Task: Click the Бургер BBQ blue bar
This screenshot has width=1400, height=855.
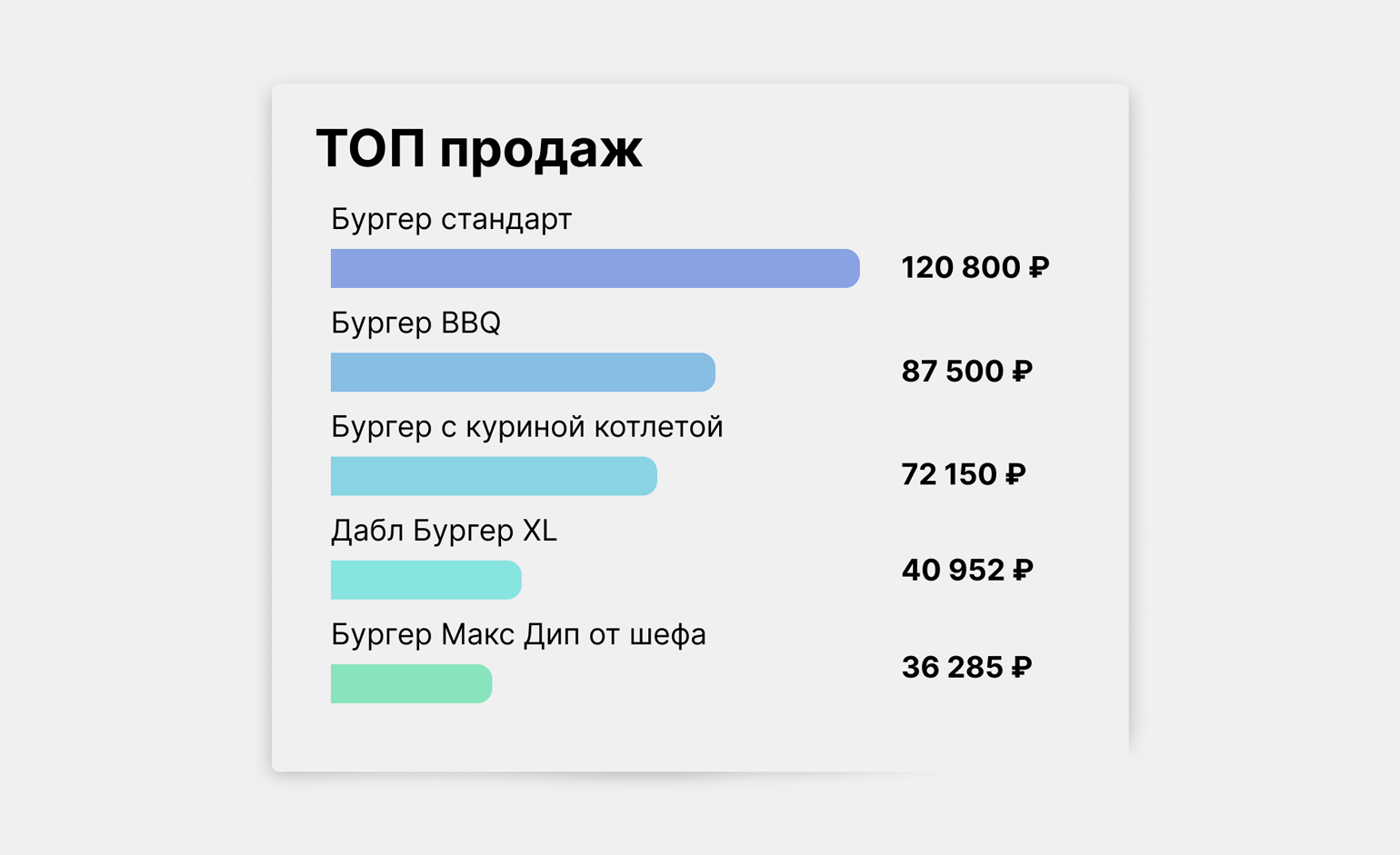Action: coord(523,372)
